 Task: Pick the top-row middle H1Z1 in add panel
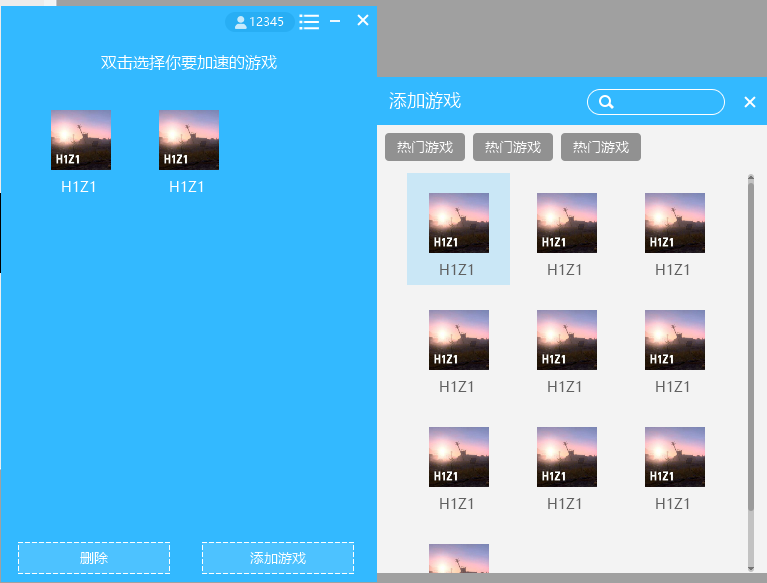[x=566, y=235]
